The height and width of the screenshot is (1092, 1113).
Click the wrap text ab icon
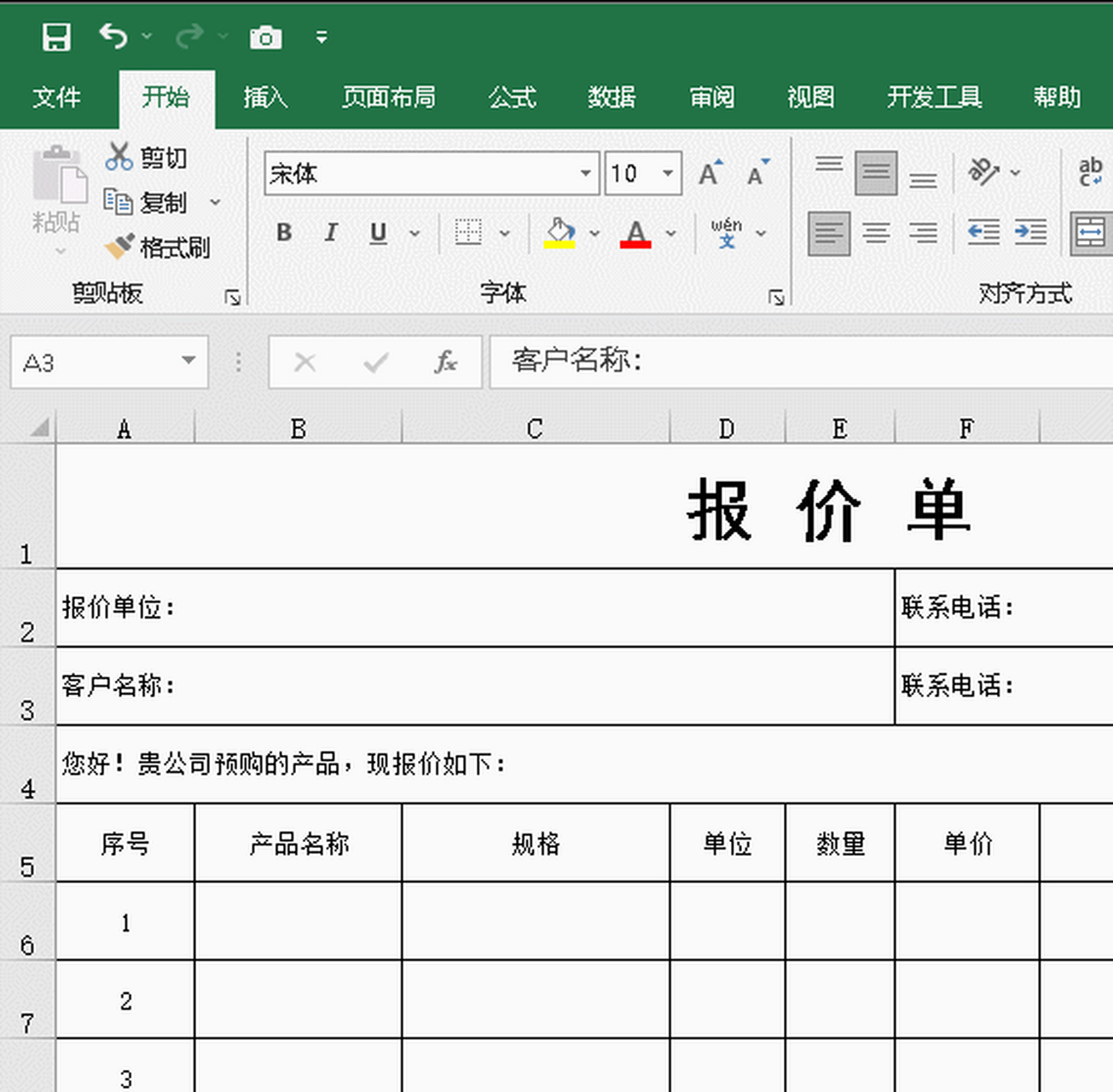click(x=1090, y=171)
